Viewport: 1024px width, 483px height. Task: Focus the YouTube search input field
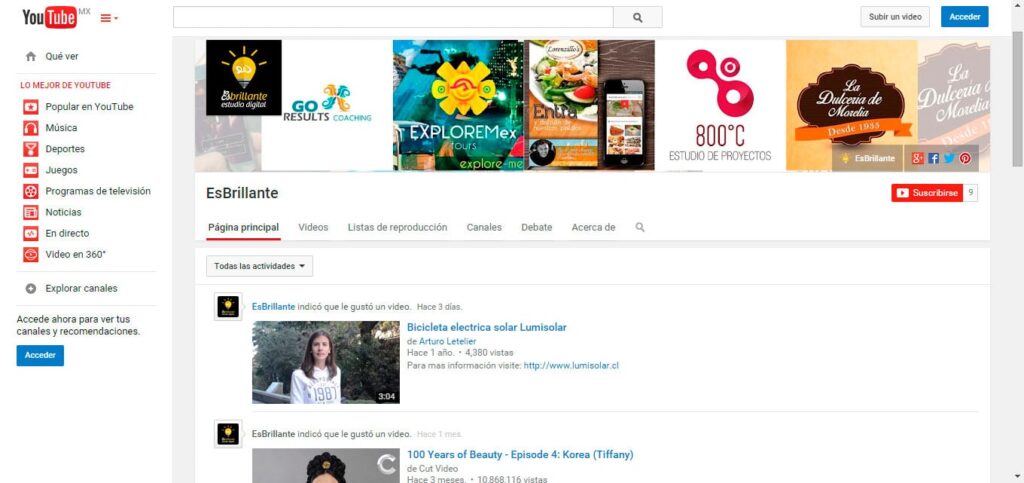(x=393, y=18)
